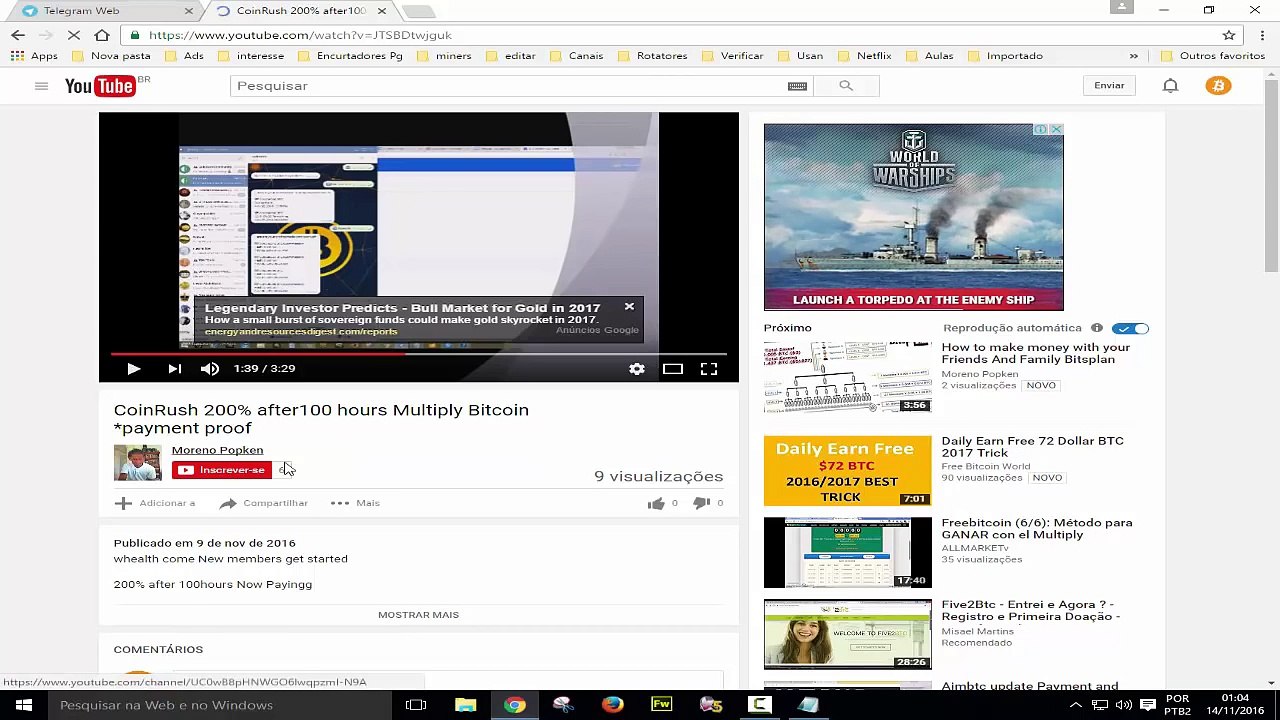The height and width of the screenshot is (720, 1280).
Task: Switch to theater mode
Action: [673, 369]
